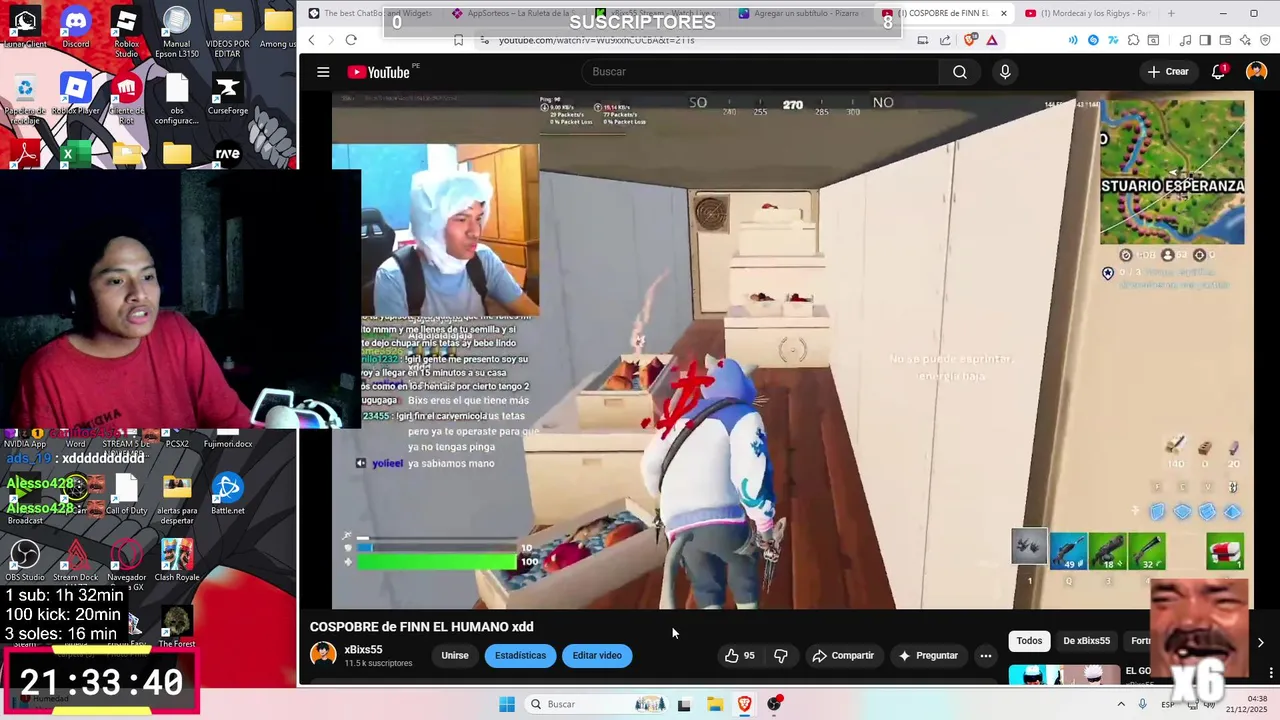
Task: Open Stream Dock desktop shortcut
Action: [x=76, y=561]
